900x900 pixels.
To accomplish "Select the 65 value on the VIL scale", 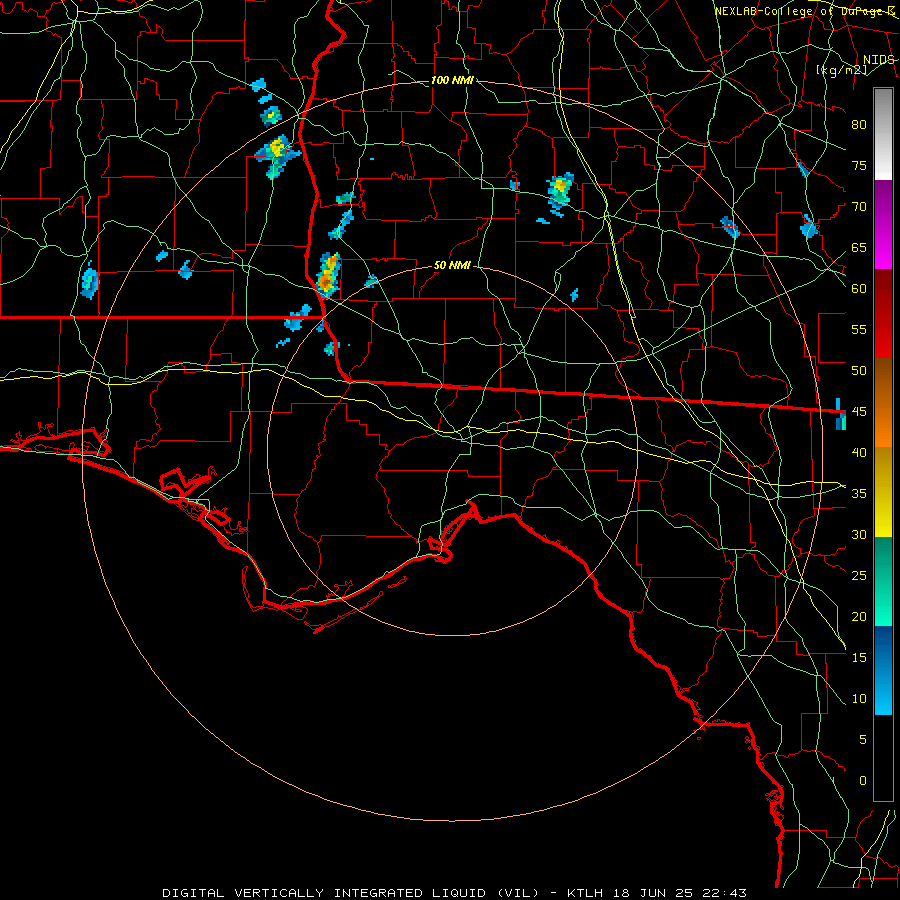I will click(859, 247).
